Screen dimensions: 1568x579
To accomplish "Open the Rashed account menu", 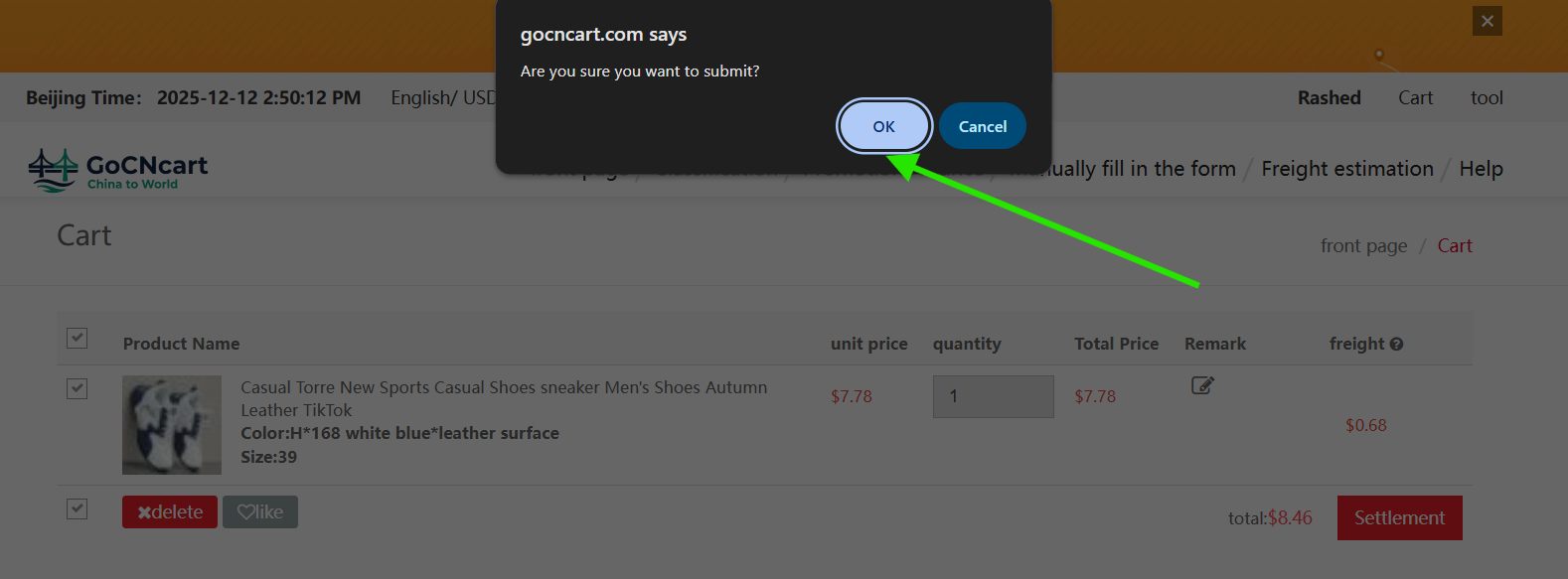I will coord(1329,97).
